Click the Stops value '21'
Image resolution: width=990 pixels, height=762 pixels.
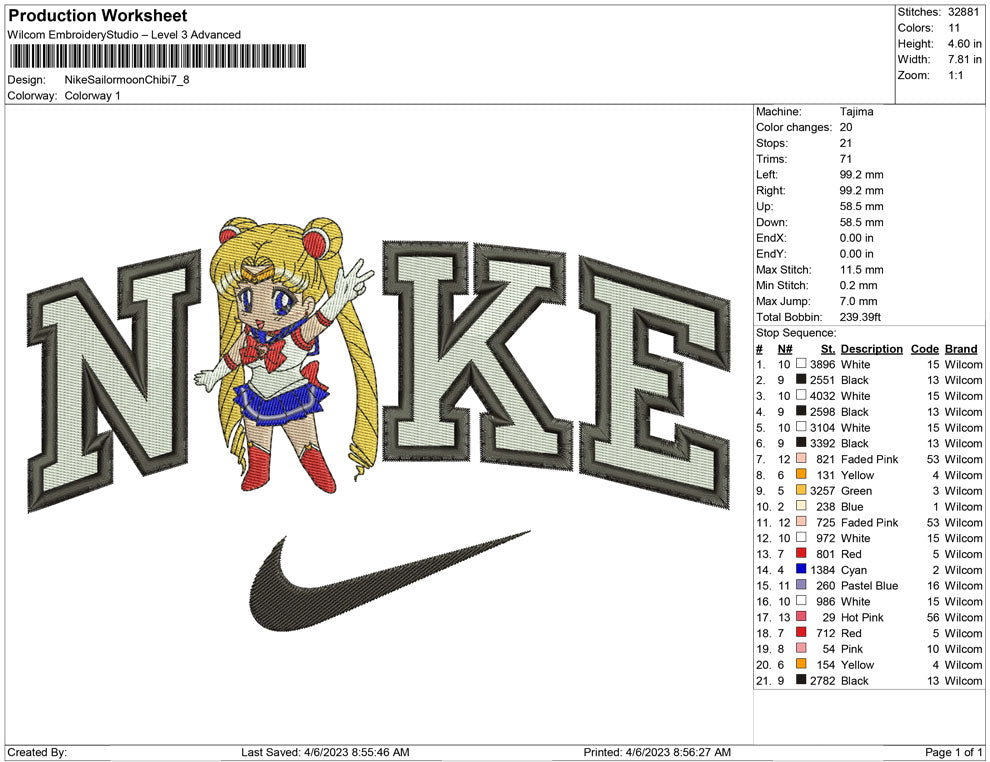[x=845, y=143]
